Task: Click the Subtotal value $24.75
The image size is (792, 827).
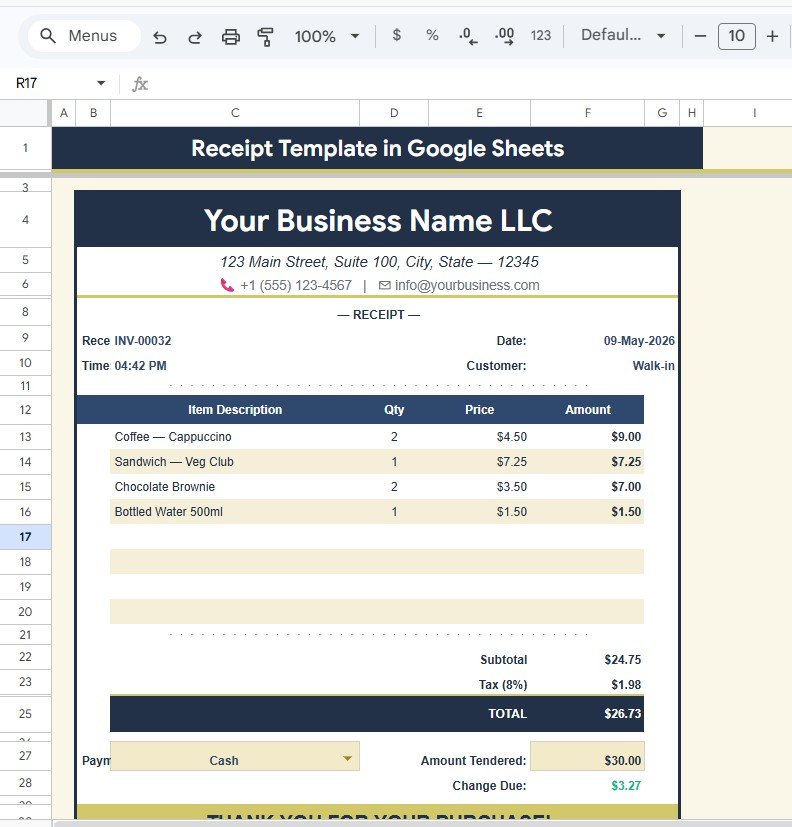Action: pos(623,660)
